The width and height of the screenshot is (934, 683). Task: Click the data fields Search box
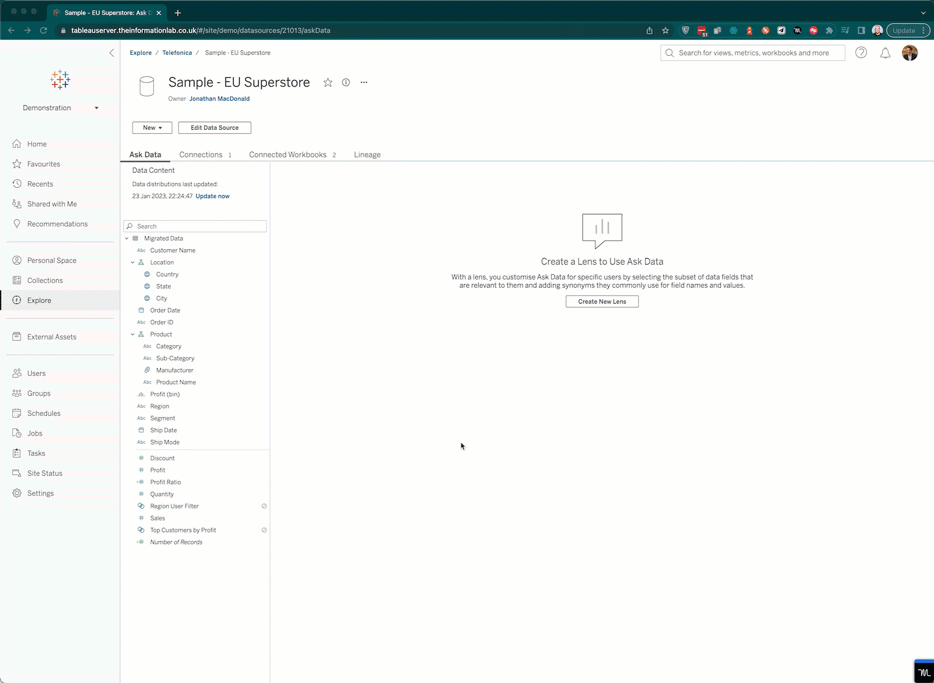point(195,226)
